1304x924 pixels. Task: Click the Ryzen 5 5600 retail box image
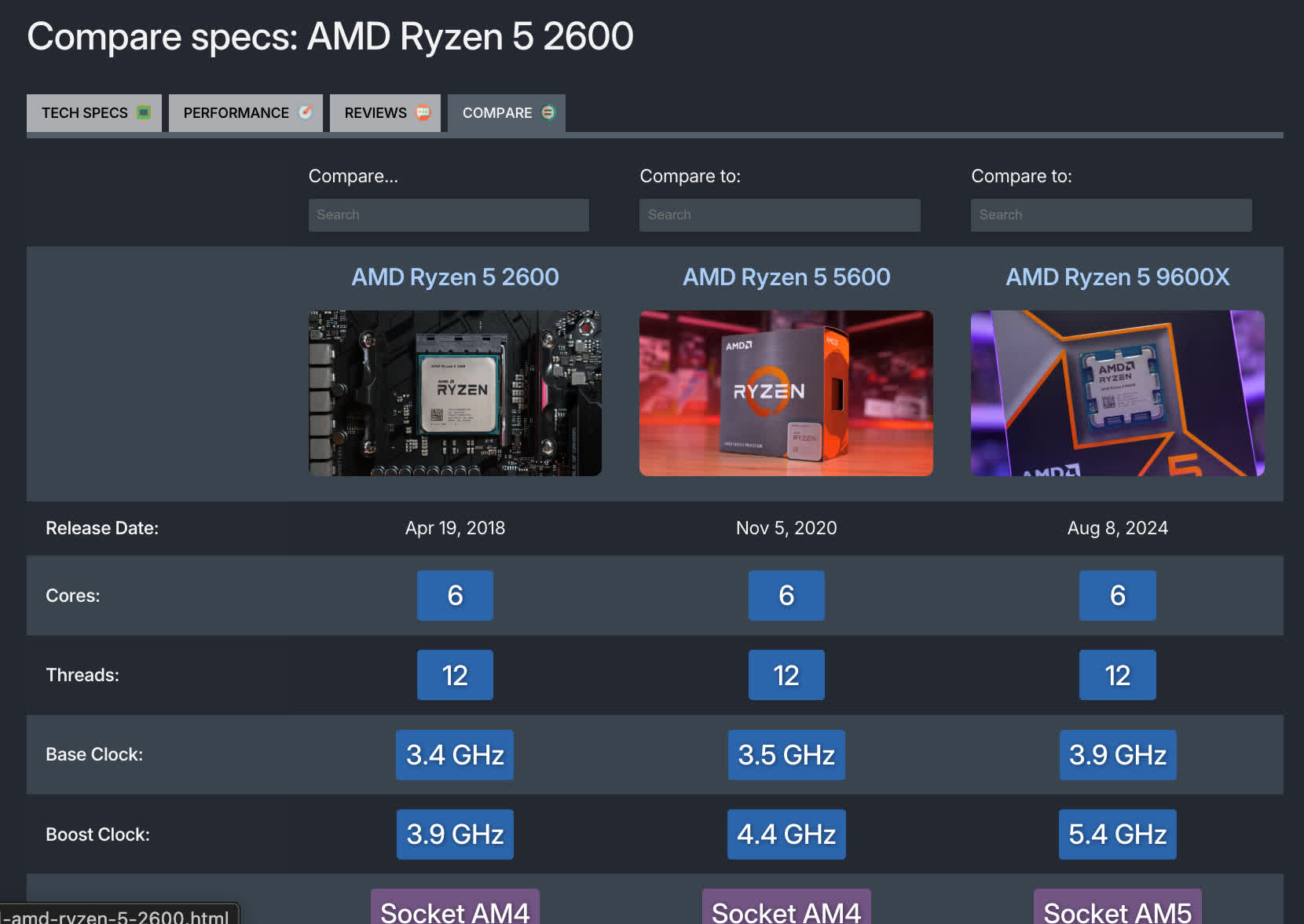click(786, 393)
